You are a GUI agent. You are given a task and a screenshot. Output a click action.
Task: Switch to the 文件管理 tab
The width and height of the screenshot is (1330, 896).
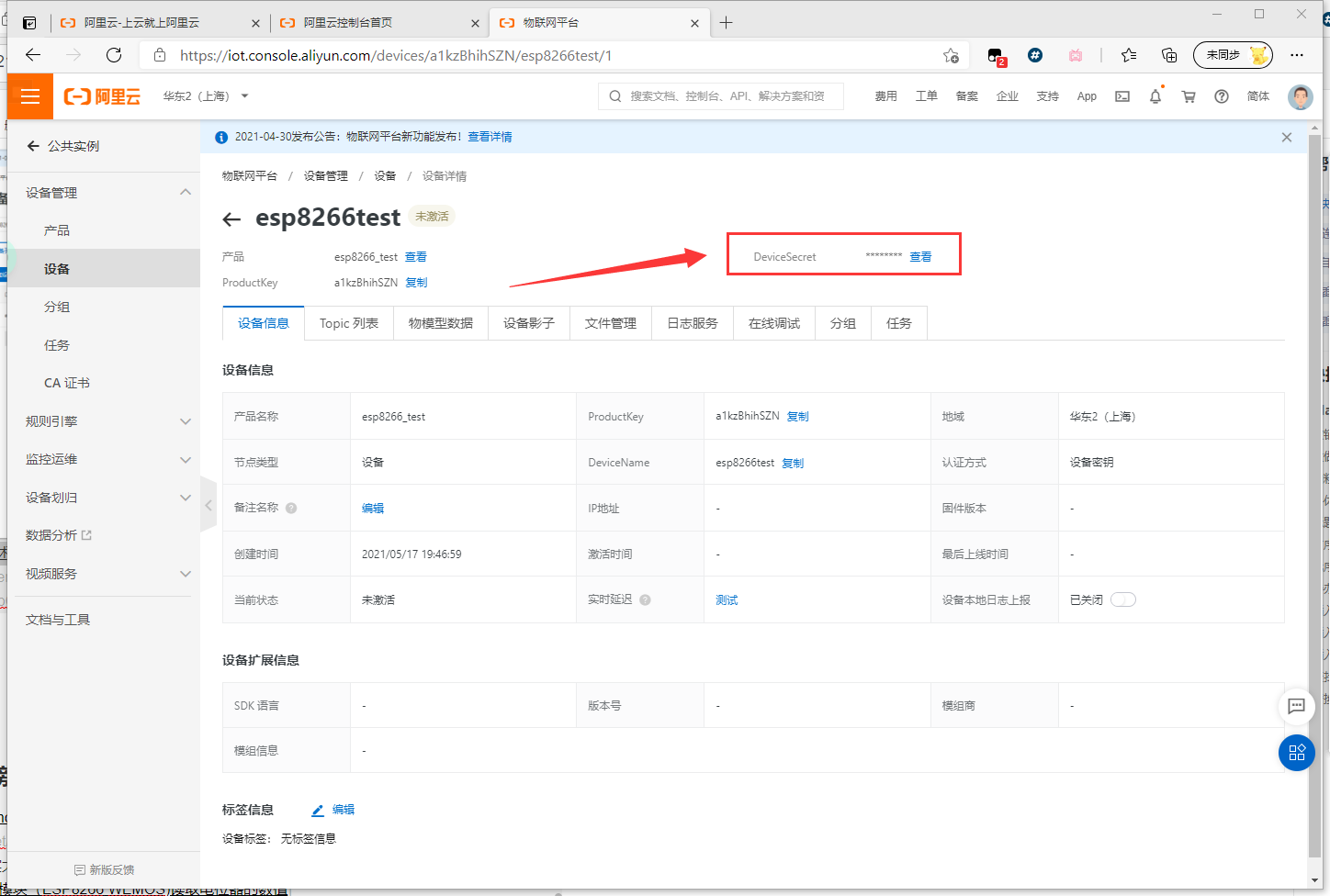point(611,323)
